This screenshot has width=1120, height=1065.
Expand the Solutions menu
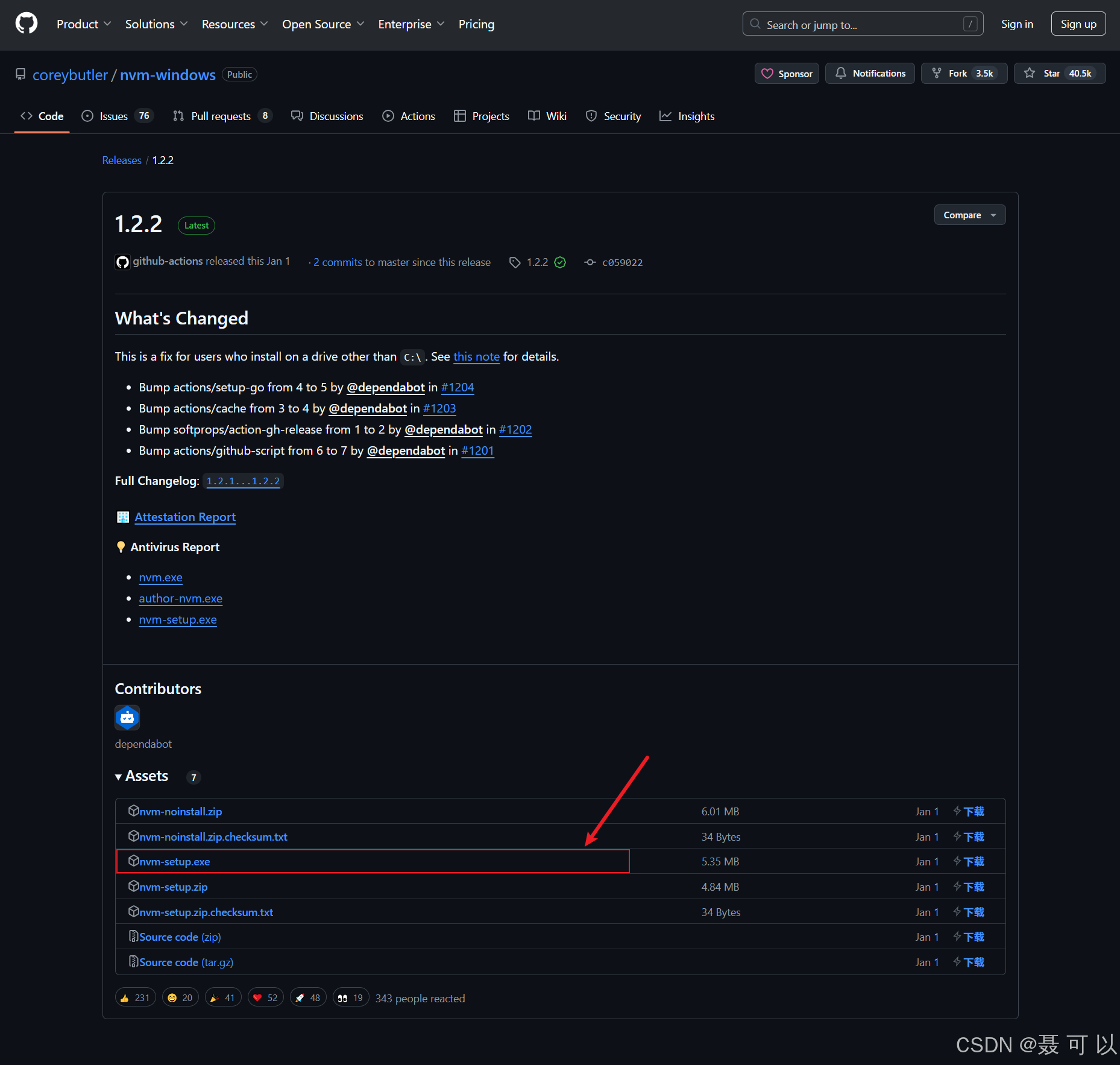(156, 24)
